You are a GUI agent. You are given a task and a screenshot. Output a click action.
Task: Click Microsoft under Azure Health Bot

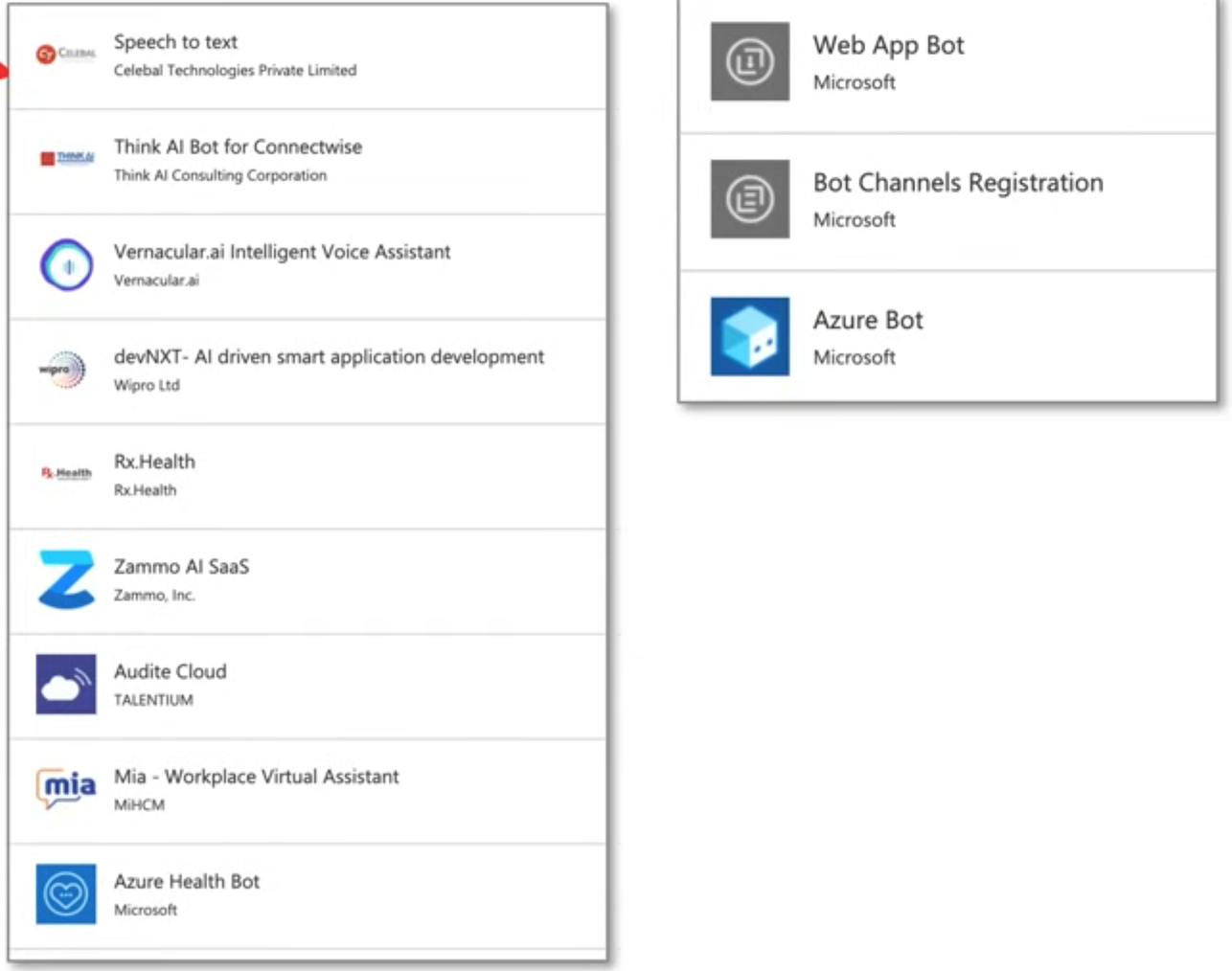[x=146, y=910]
